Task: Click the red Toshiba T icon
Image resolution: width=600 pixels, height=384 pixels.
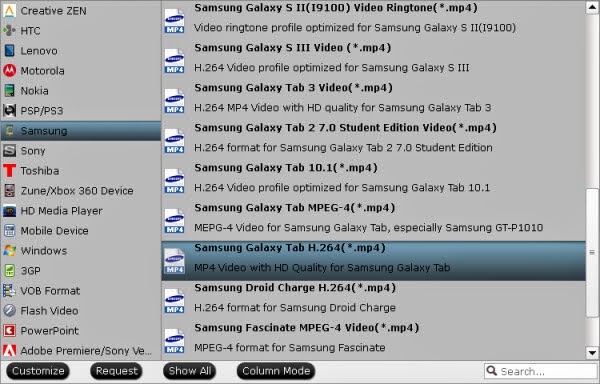Action: [x=9, y=171]
